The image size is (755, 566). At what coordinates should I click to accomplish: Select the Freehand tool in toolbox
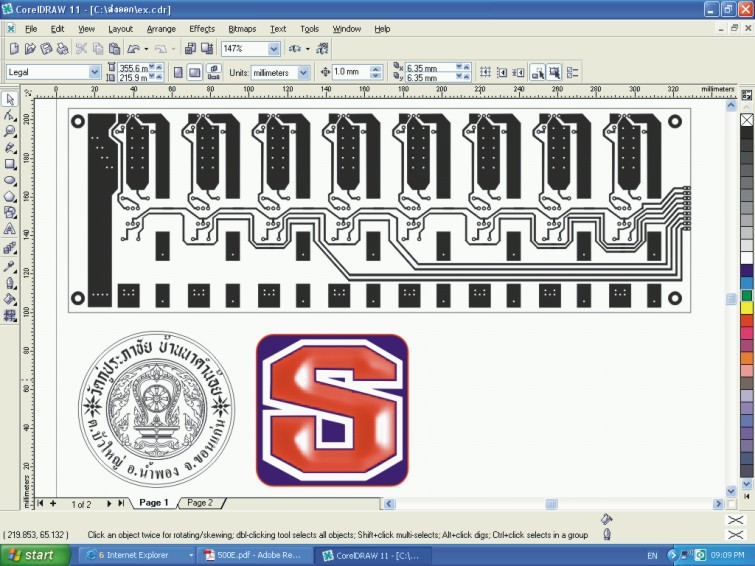click(10, 148)
